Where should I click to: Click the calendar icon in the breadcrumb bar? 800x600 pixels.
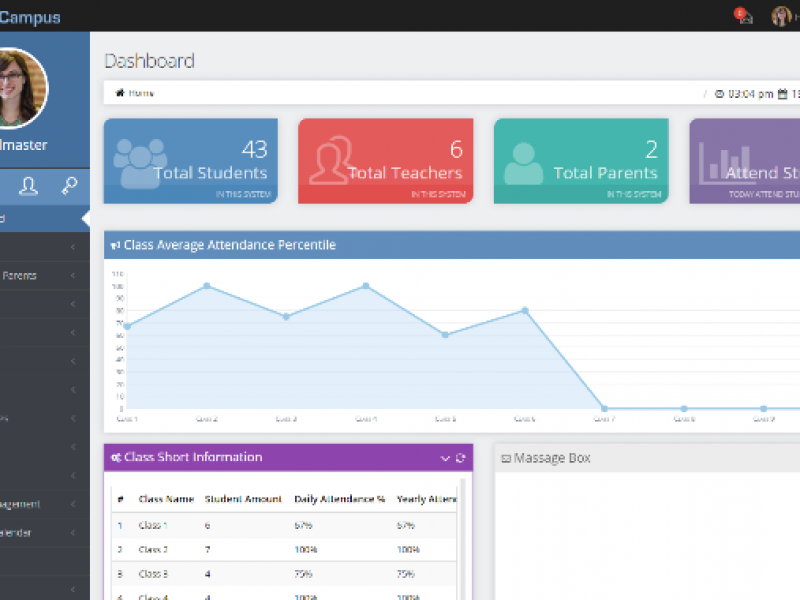(782, 94)
